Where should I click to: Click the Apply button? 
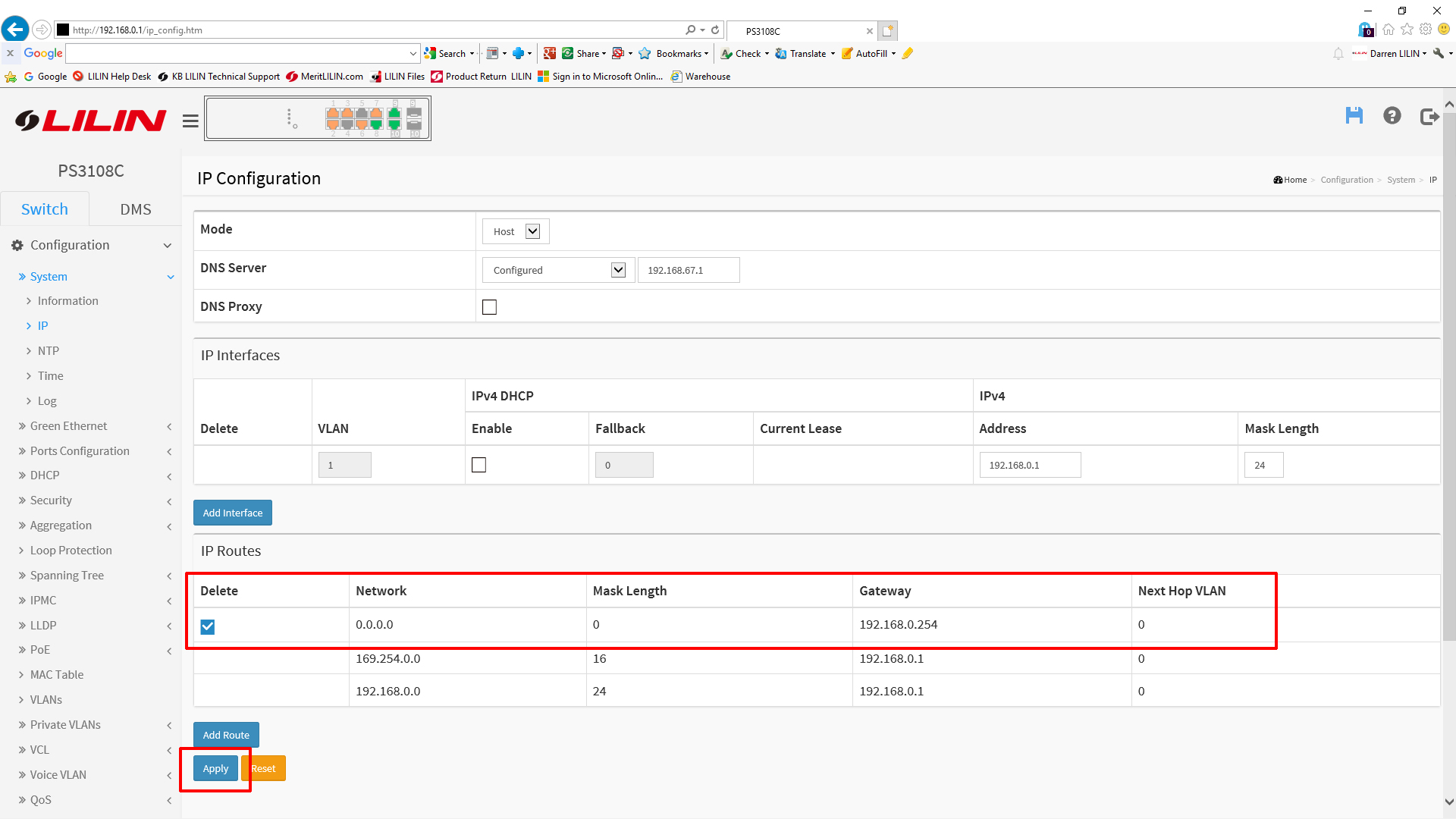pos(215,768)
